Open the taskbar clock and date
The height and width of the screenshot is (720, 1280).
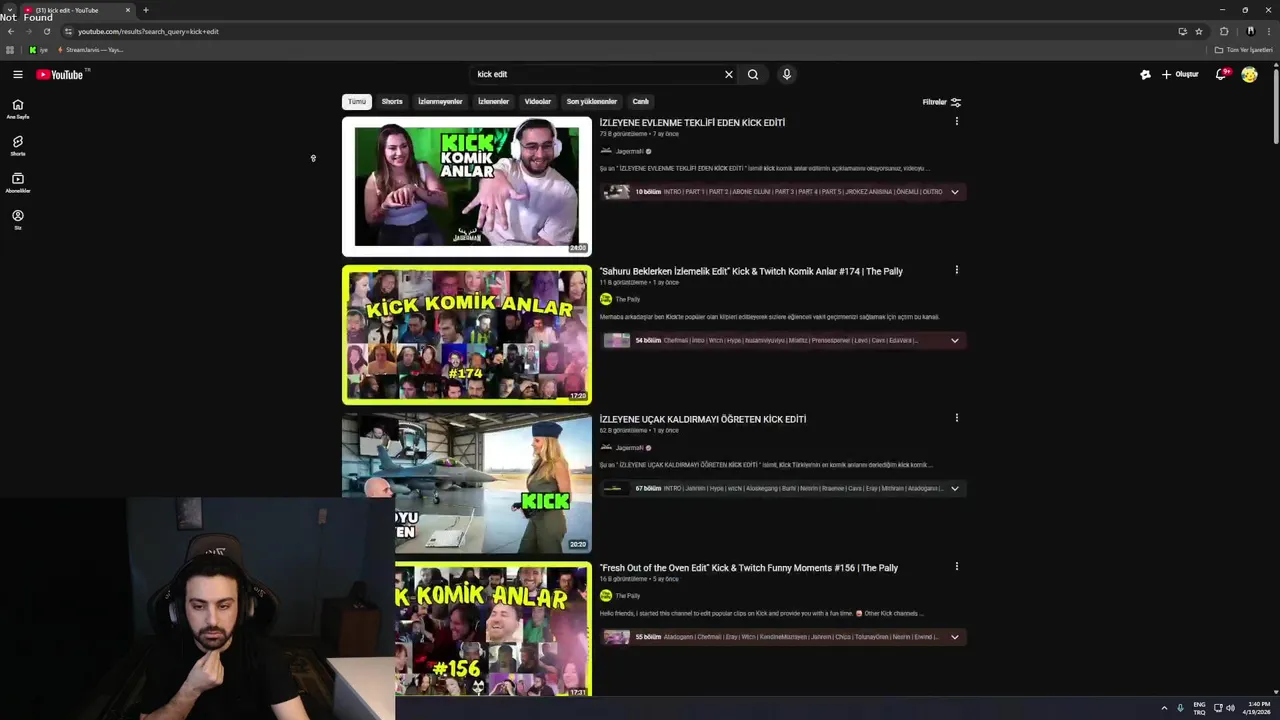click(1259, 708)
